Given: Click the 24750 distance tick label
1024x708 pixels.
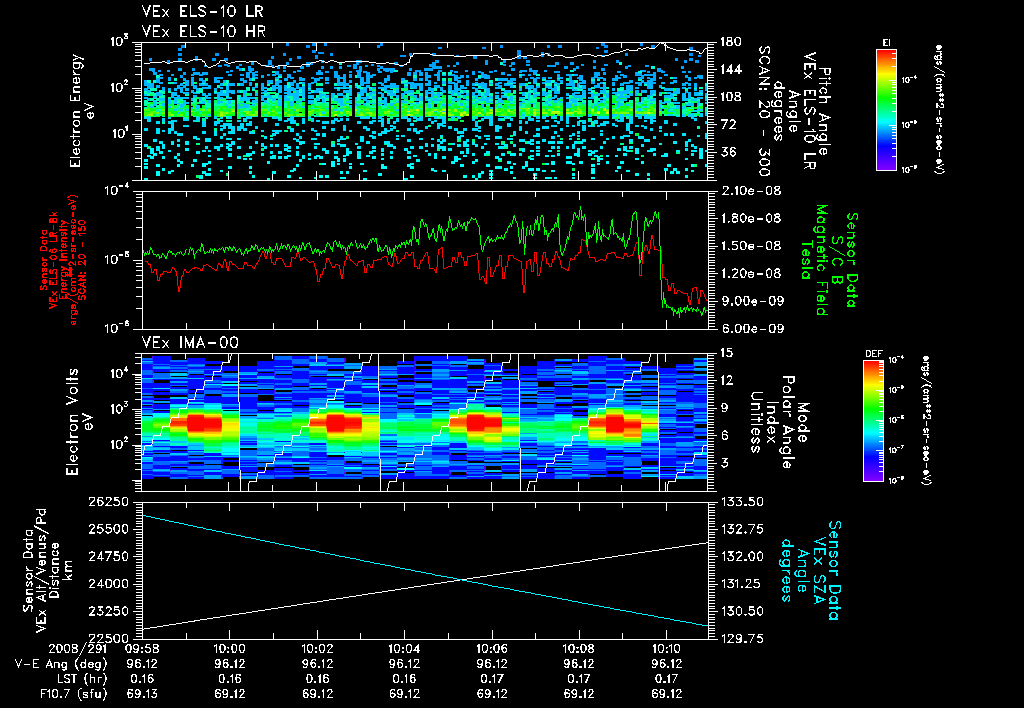Looking at the screenshot, I should pyautogui.click(x=108, y=556).
